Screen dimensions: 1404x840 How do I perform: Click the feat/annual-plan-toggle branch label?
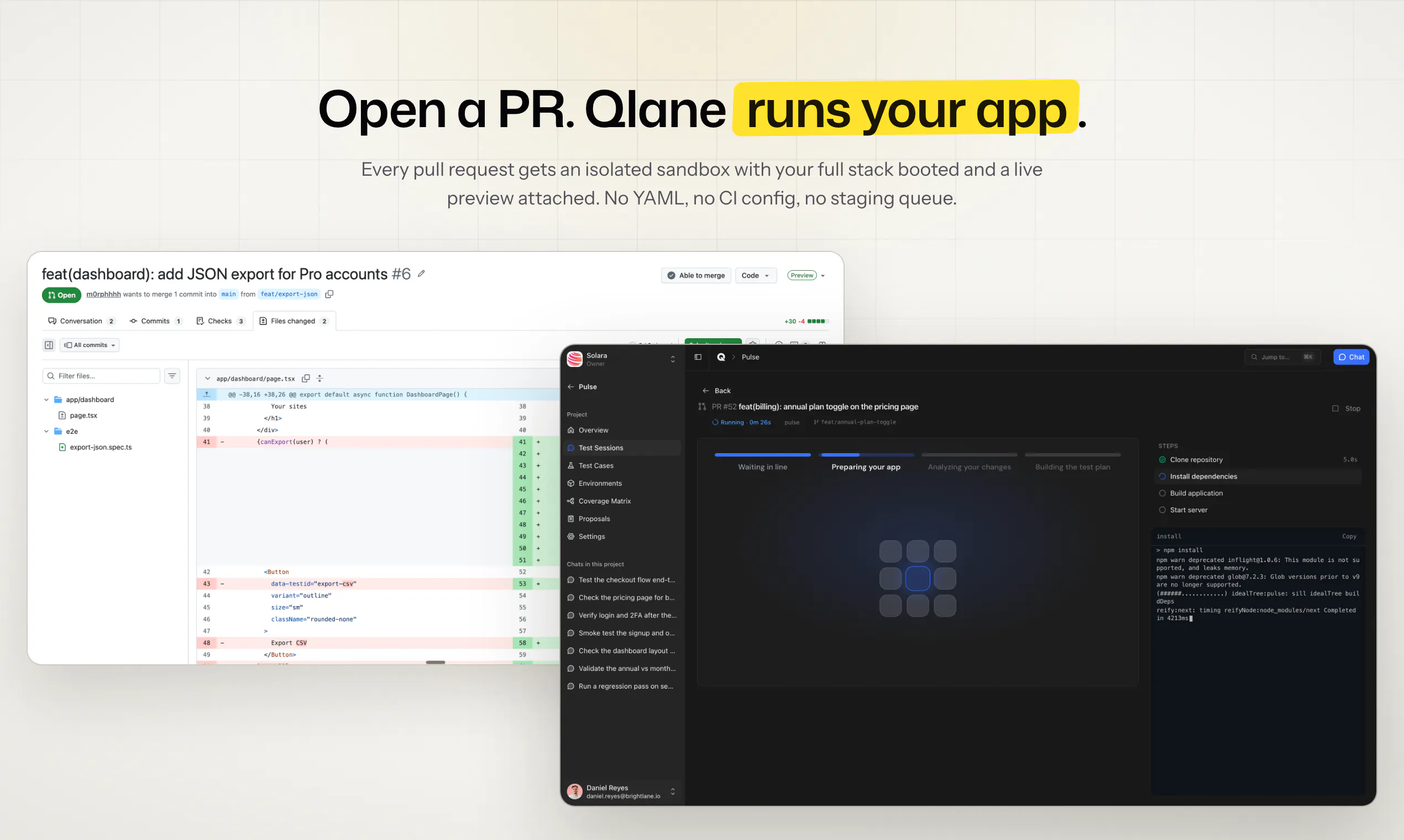[x=855, y=422]
